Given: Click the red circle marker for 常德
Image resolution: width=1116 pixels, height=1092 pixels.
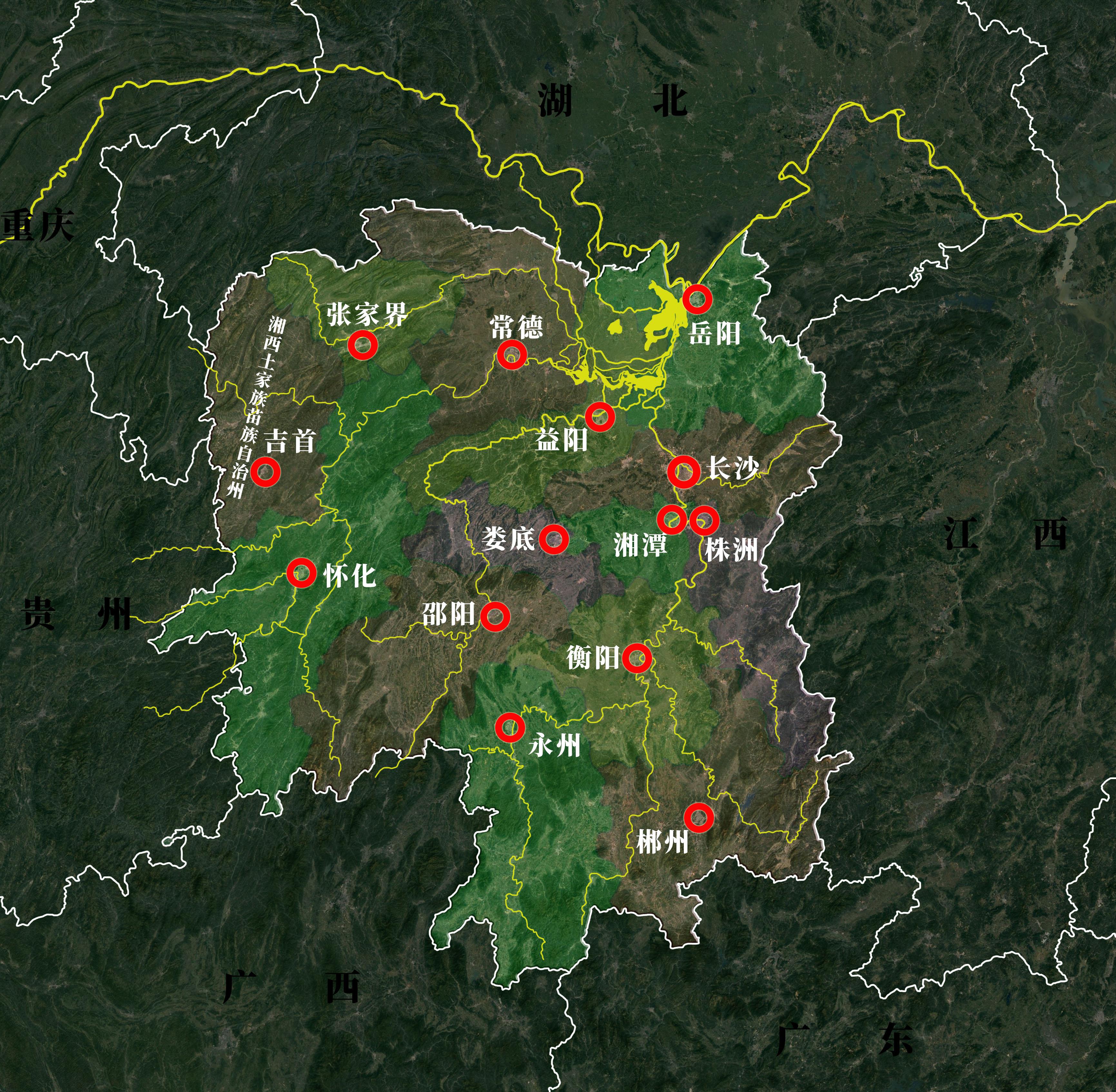Looking at the screenshot, I should pyautogui.click(x=512, y=355).
